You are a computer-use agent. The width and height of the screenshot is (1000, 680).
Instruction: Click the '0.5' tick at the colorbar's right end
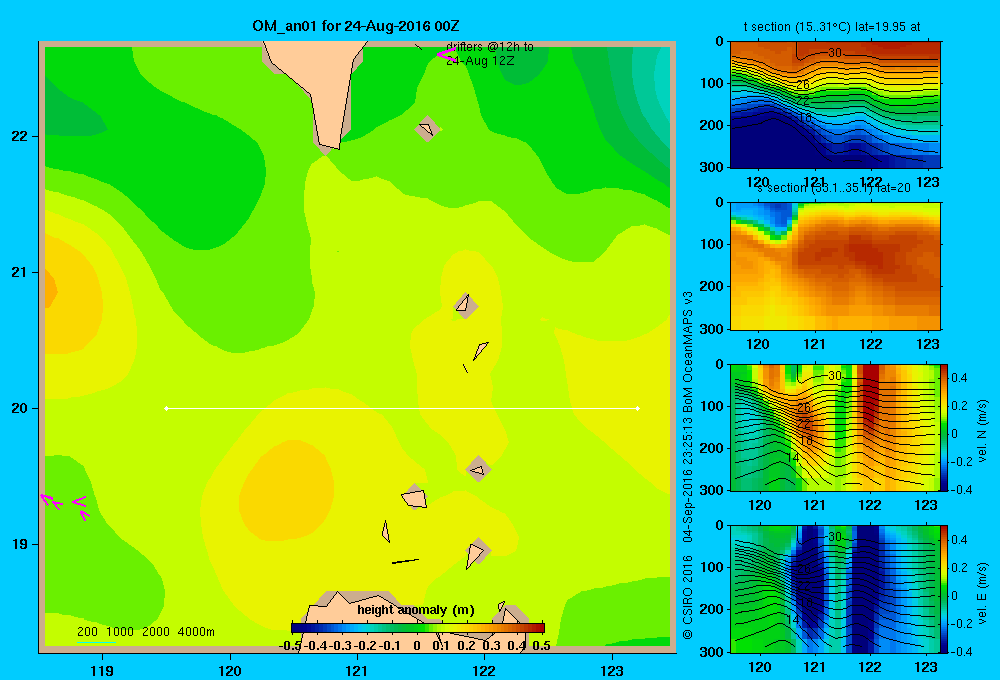click(541, 646)
